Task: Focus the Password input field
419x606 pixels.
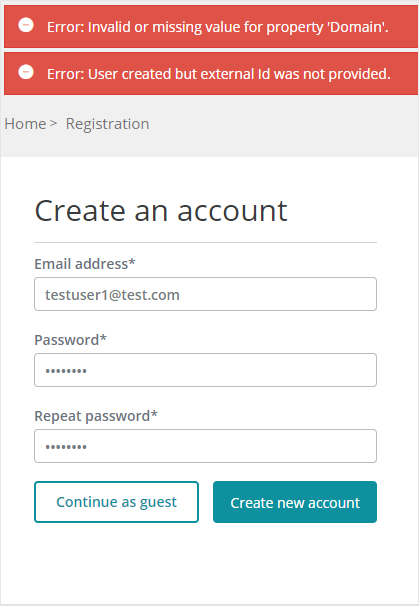Action: pyautogui.click(x=205, y=370)
